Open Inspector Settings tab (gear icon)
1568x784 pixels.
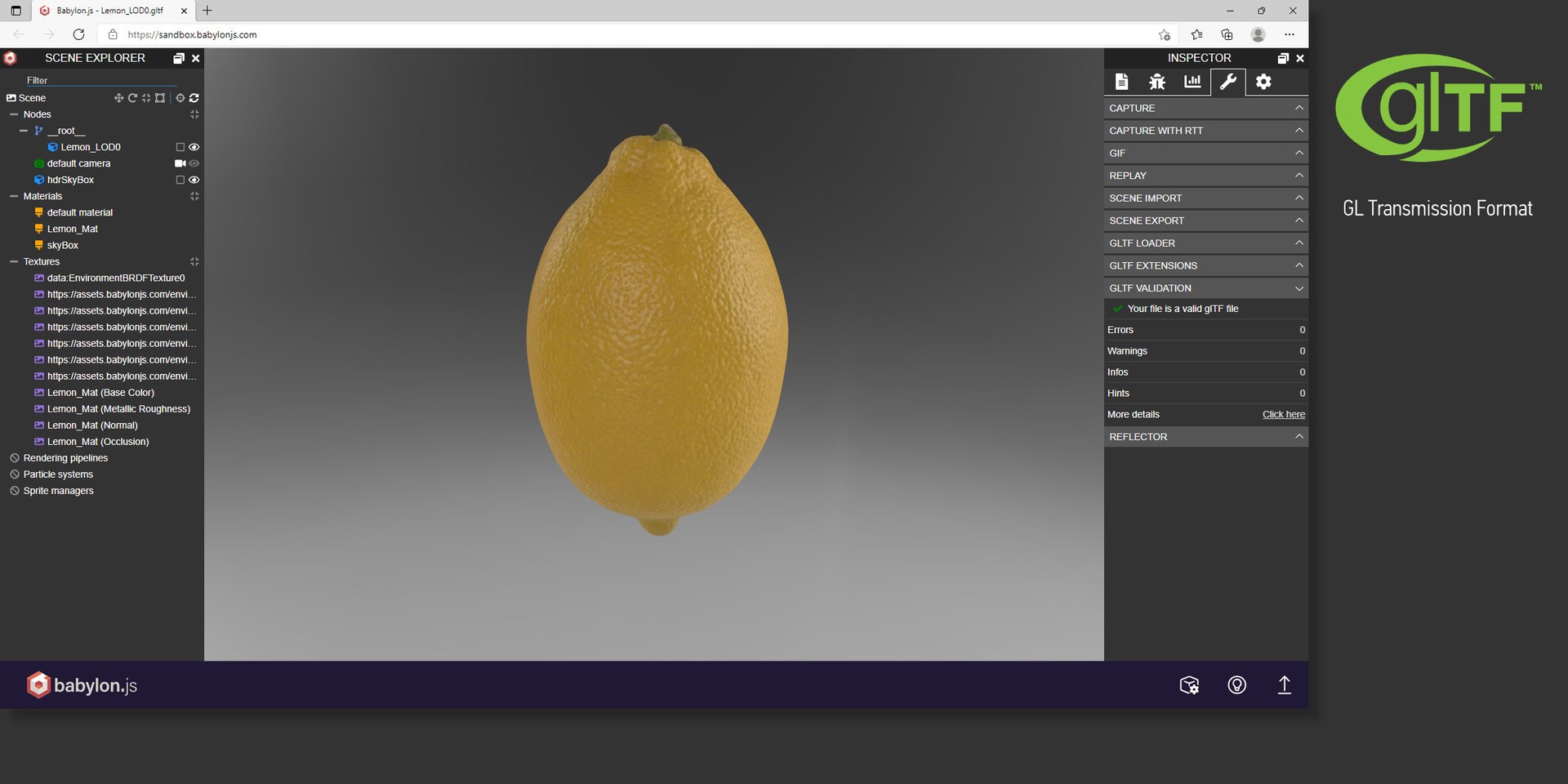[1263, 82]
